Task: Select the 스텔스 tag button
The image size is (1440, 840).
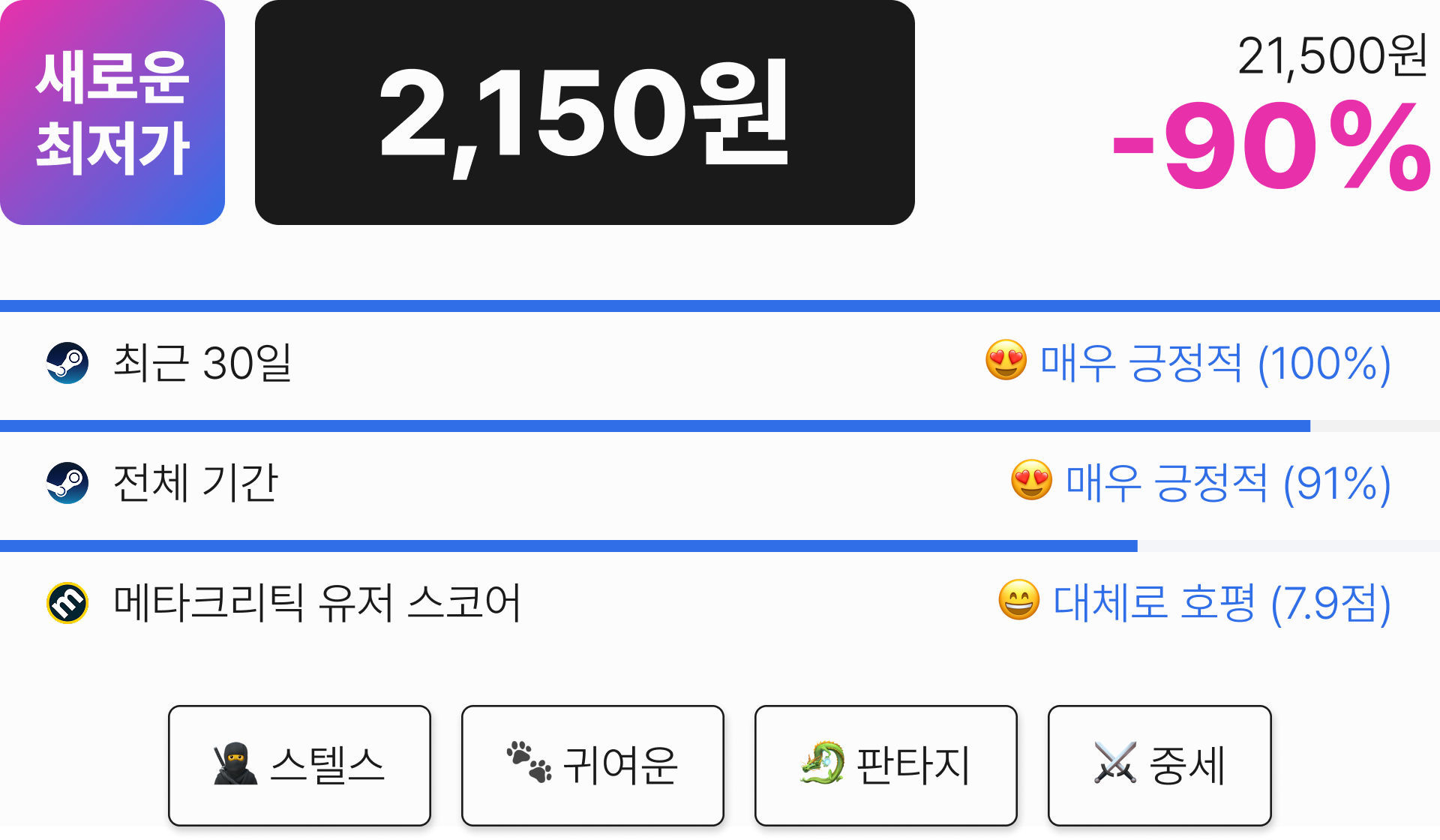Action: tap(299, 765)
